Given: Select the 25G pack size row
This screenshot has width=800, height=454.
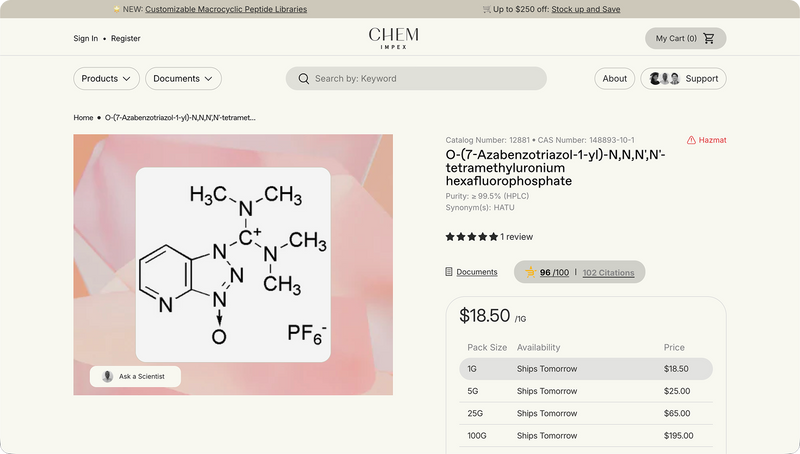Looking at the screenshot, I should tap(587, 413).
